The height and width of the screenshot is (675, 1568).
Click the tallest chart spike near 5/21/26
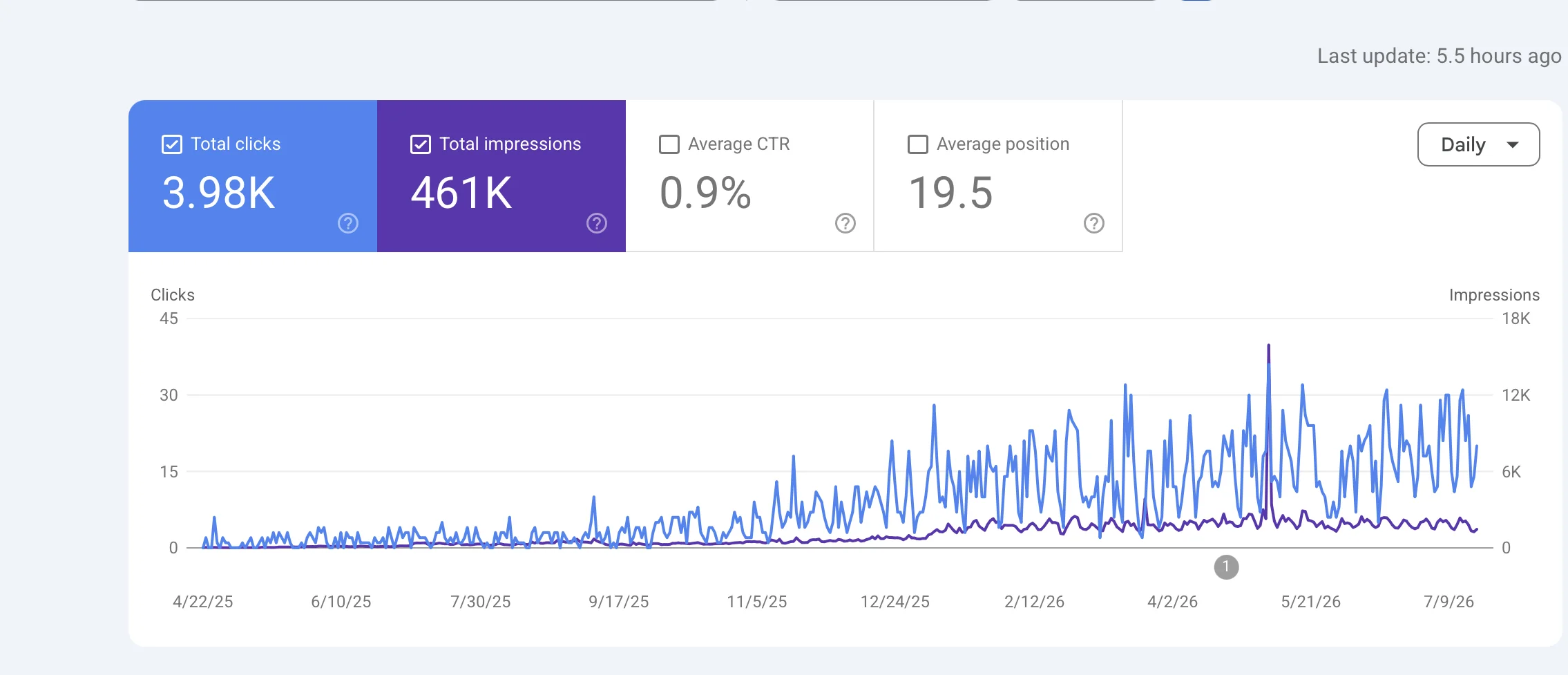1268,345
